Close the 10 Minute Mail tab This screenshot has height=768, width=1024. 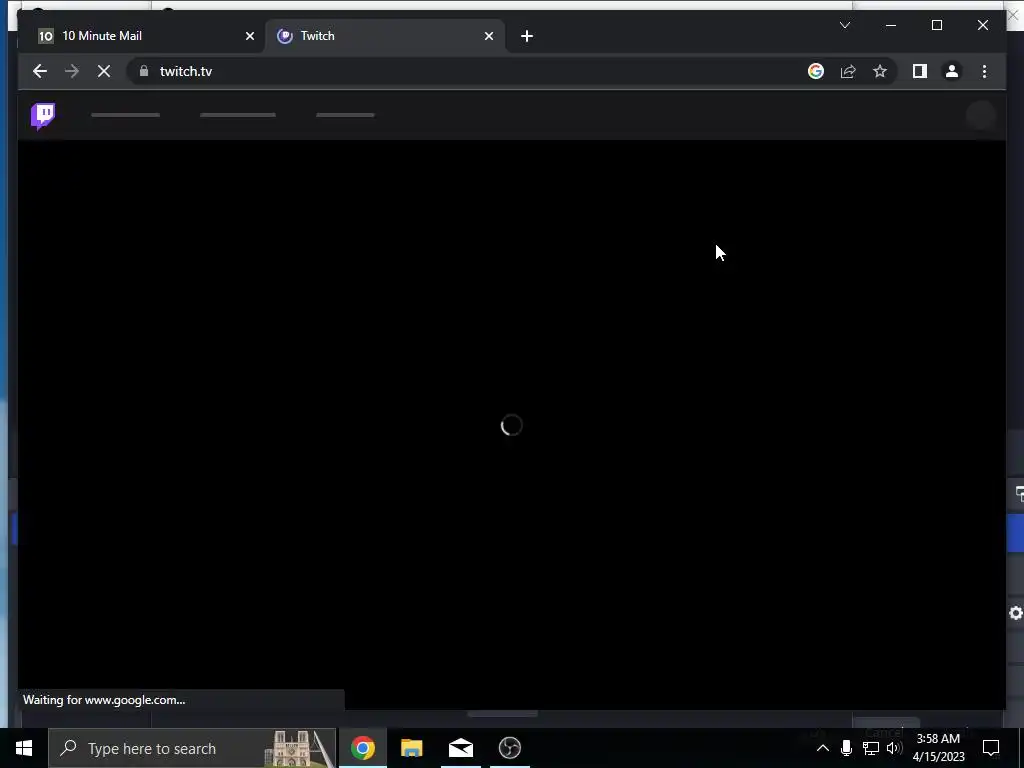249,36
